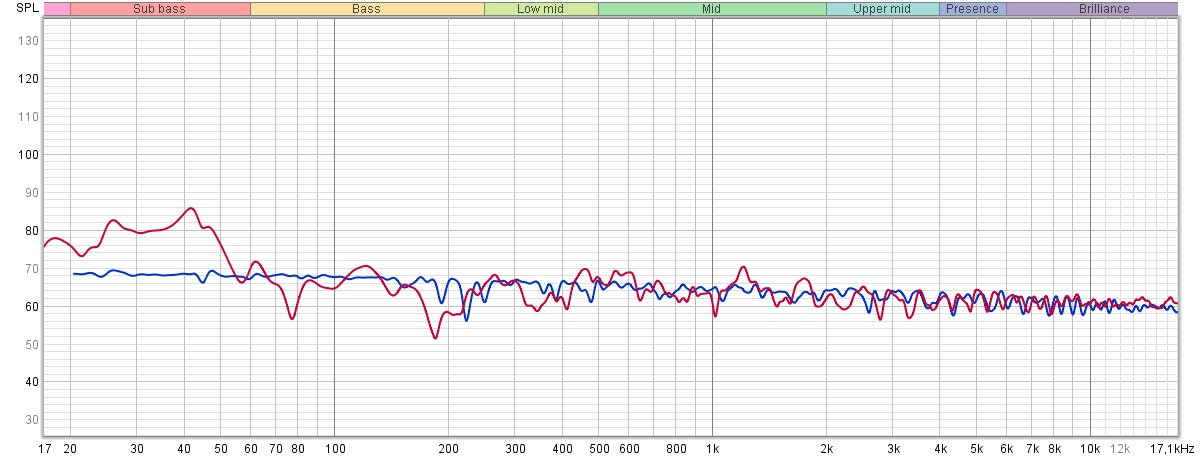Click the 100 value on SPL axis
The width and height of the screenshot is (1200, 461).
click(x=28, y=155)
